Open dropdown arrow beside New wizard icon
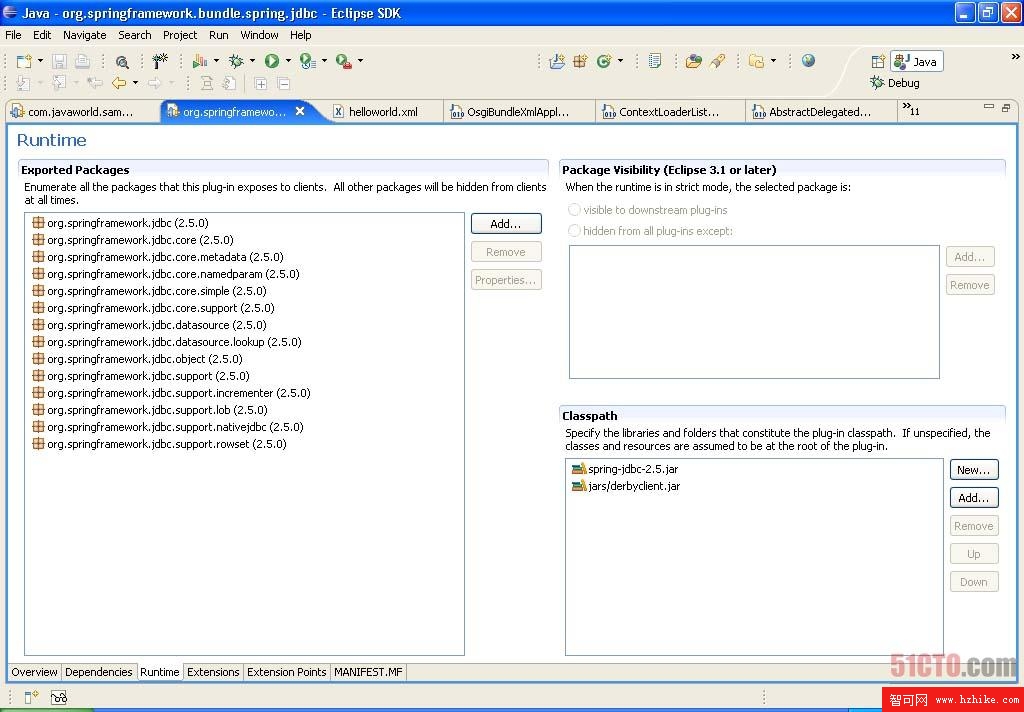This screenshot has height=712, width=1024. point(40,61)
